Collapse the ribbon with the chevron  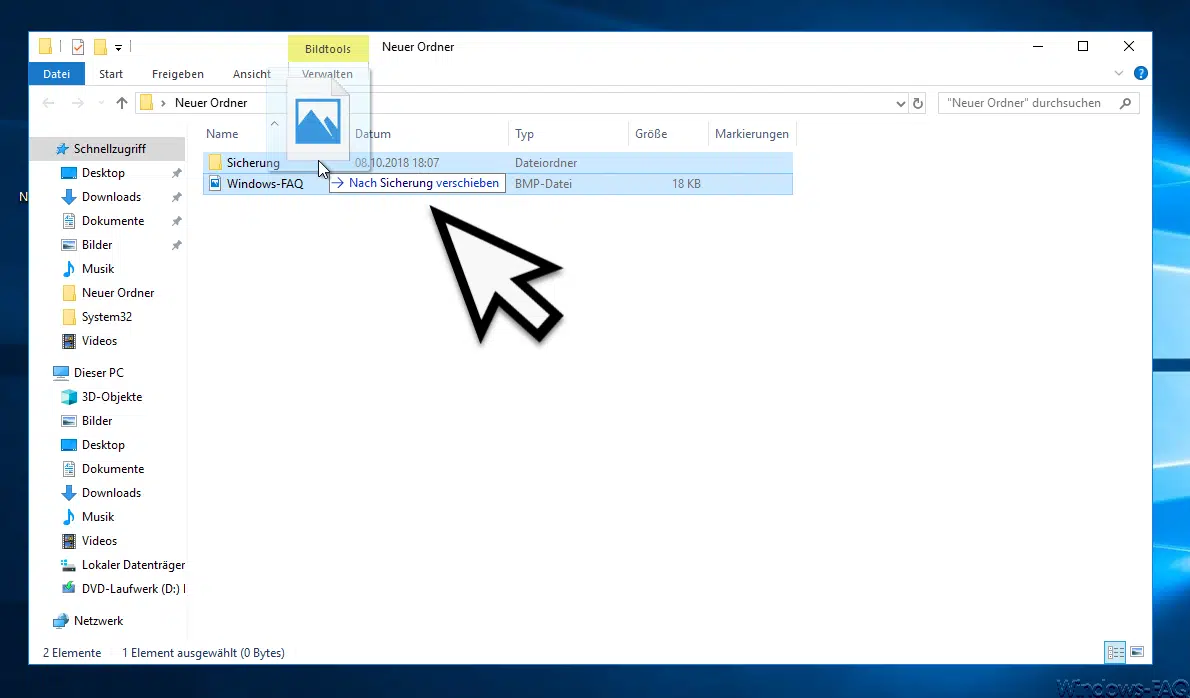point(1118,73)
